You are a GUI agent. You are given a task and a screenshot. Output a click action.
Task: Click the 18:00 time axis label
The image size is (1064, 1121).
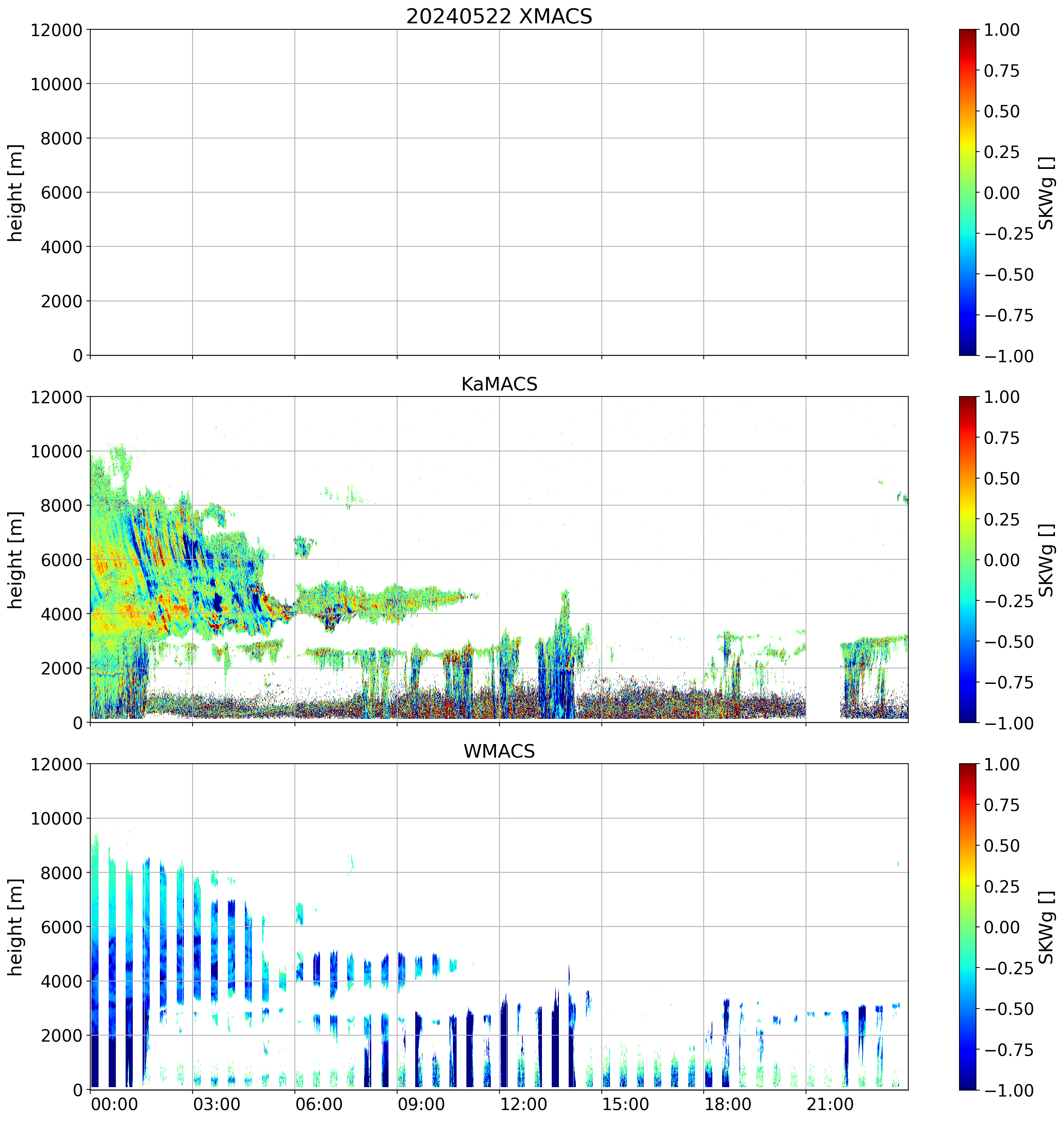tap(728, 1104)
